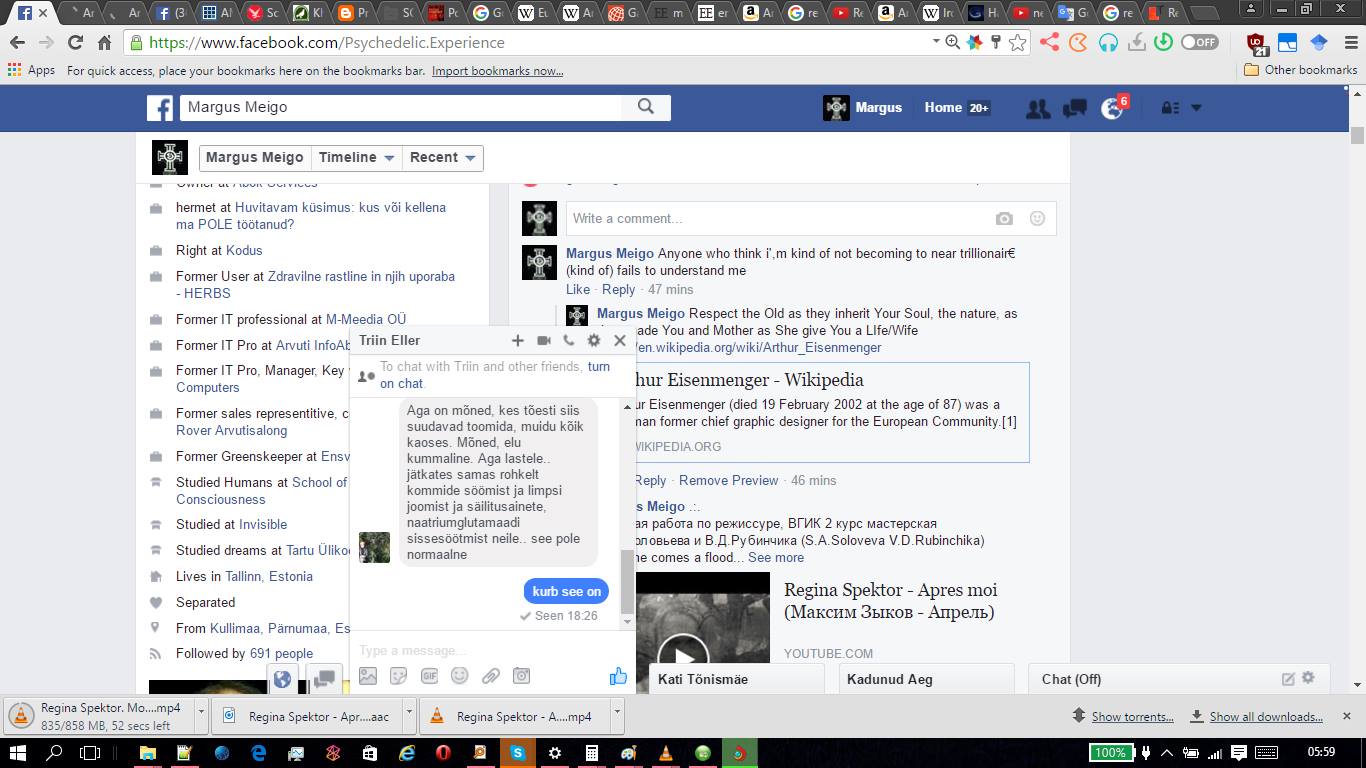This screenshot has width=1366, height=768.
Task: Open GIF picker in chat window
Action: click(429, 676)
